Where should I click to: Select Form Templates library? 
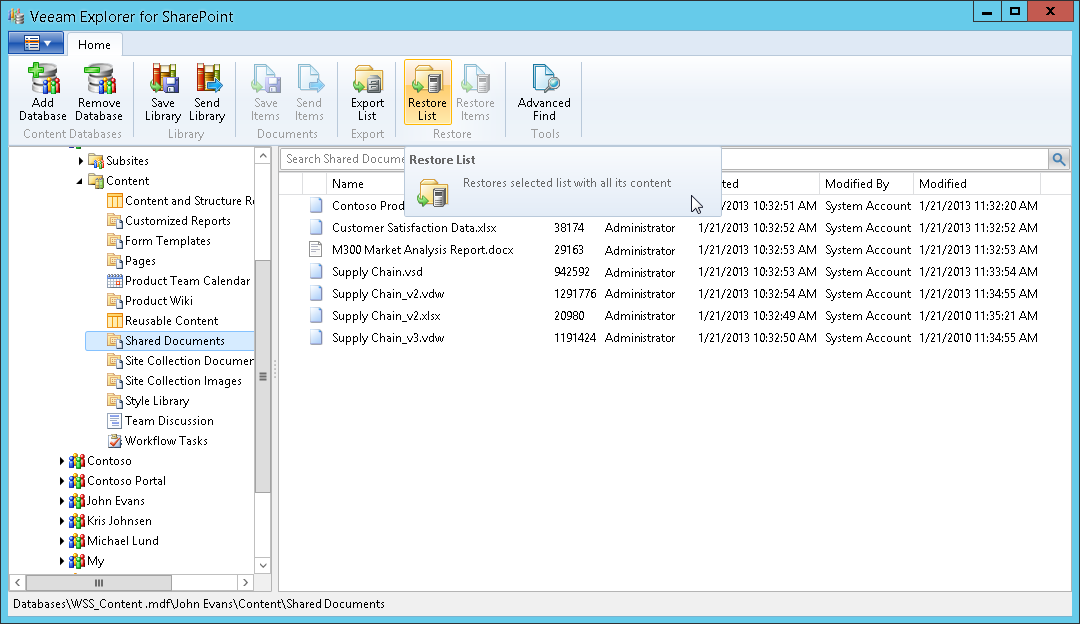tap(159, 241)
